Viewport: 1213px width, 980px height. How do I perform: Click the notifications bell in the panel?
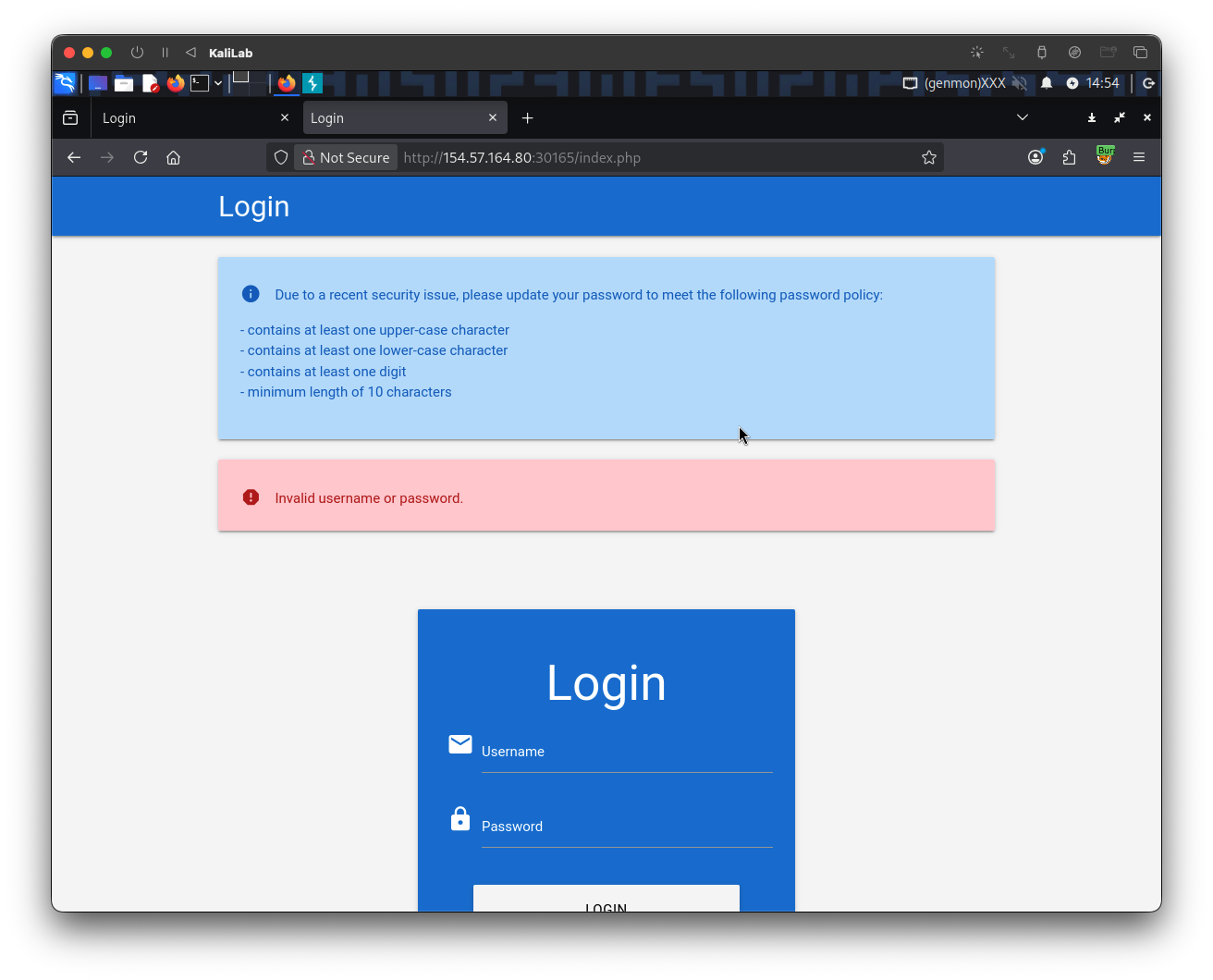click(1047, 83)
